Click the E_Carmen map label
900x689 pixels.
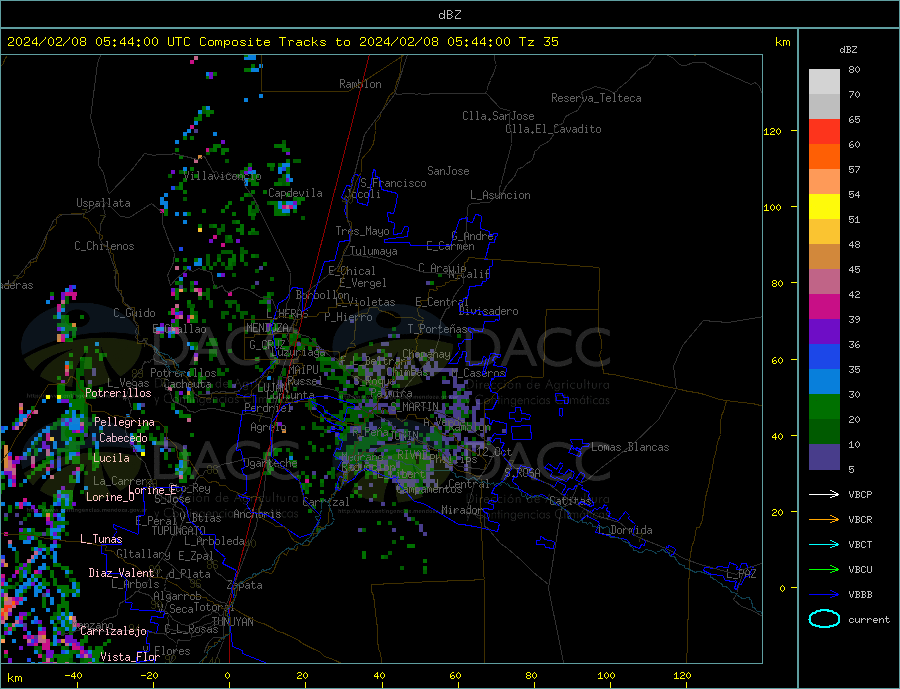[x=450, y=246]
